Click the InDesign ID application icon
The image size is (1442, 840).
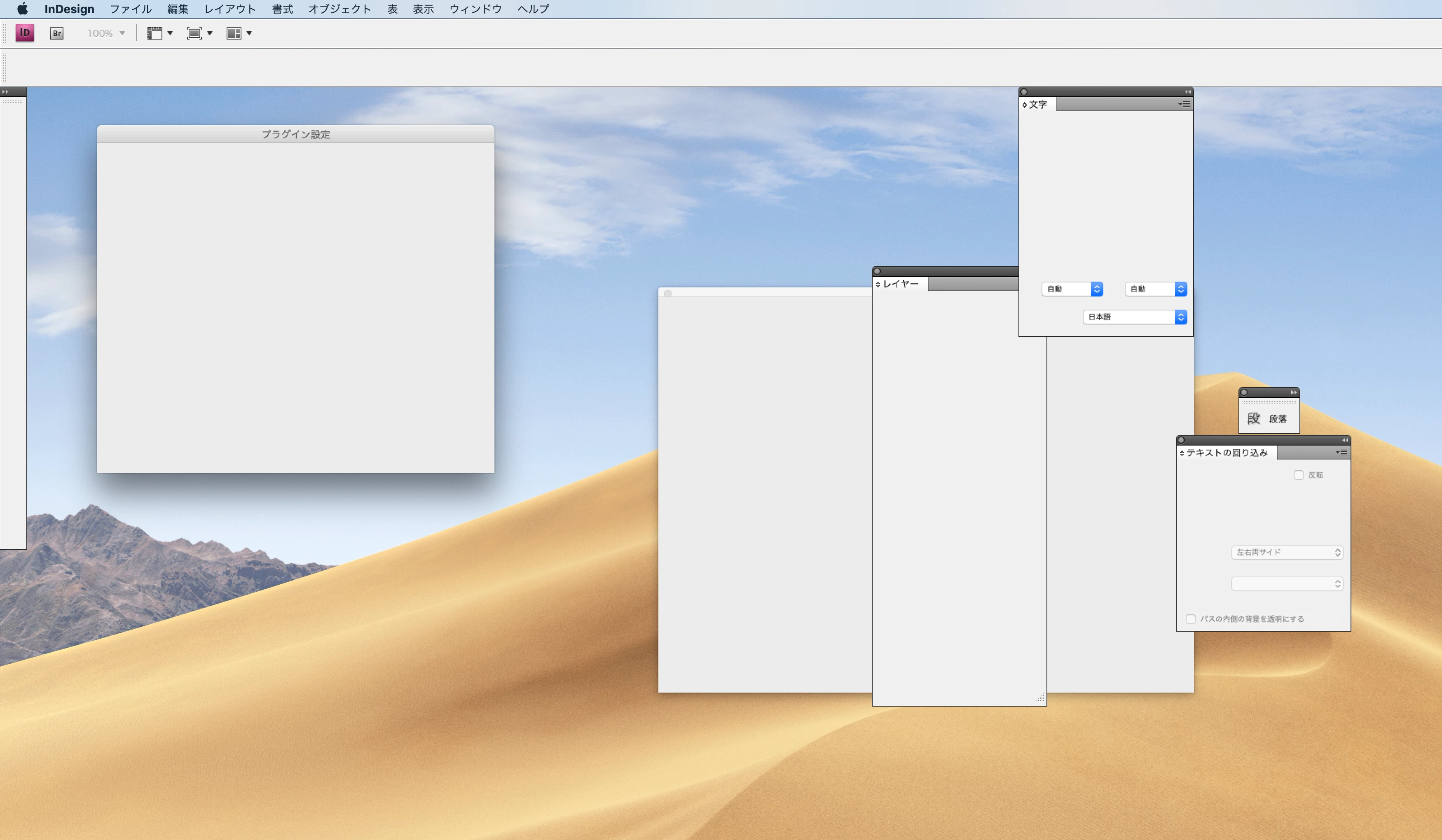coord(25,33)
